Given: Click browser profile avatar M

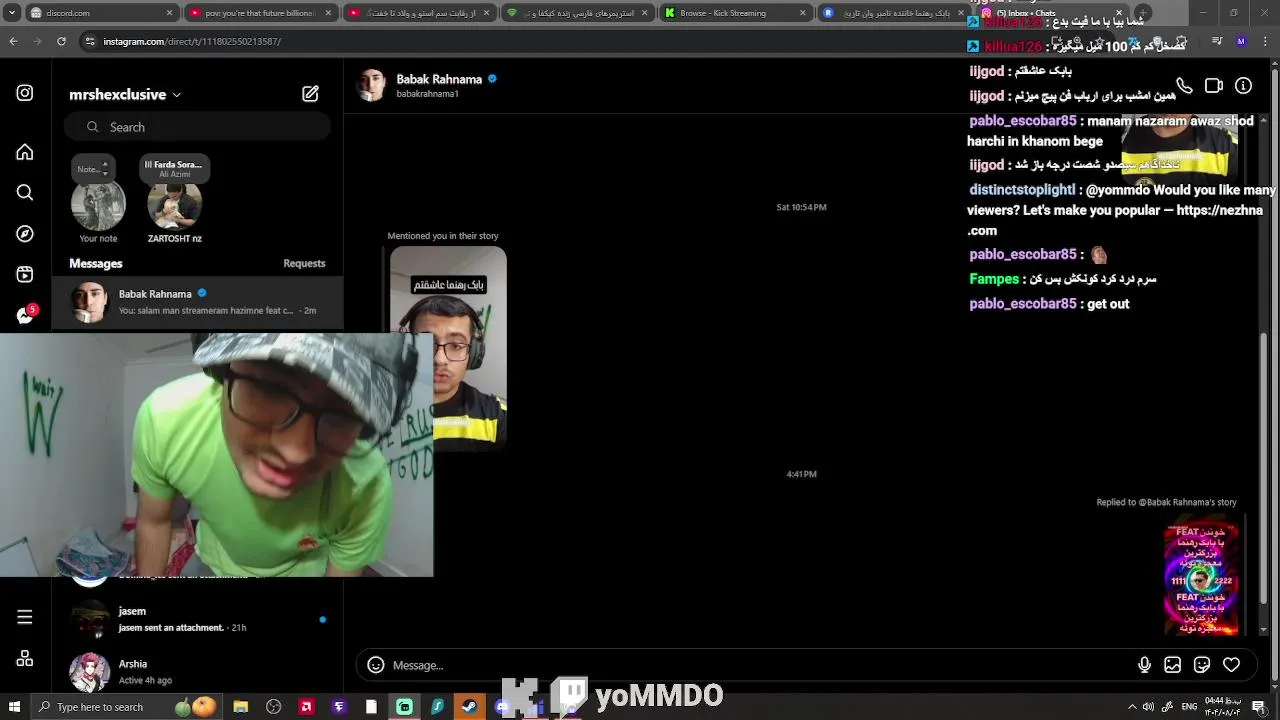Looking at the screenshot, I should (1241, 41).
